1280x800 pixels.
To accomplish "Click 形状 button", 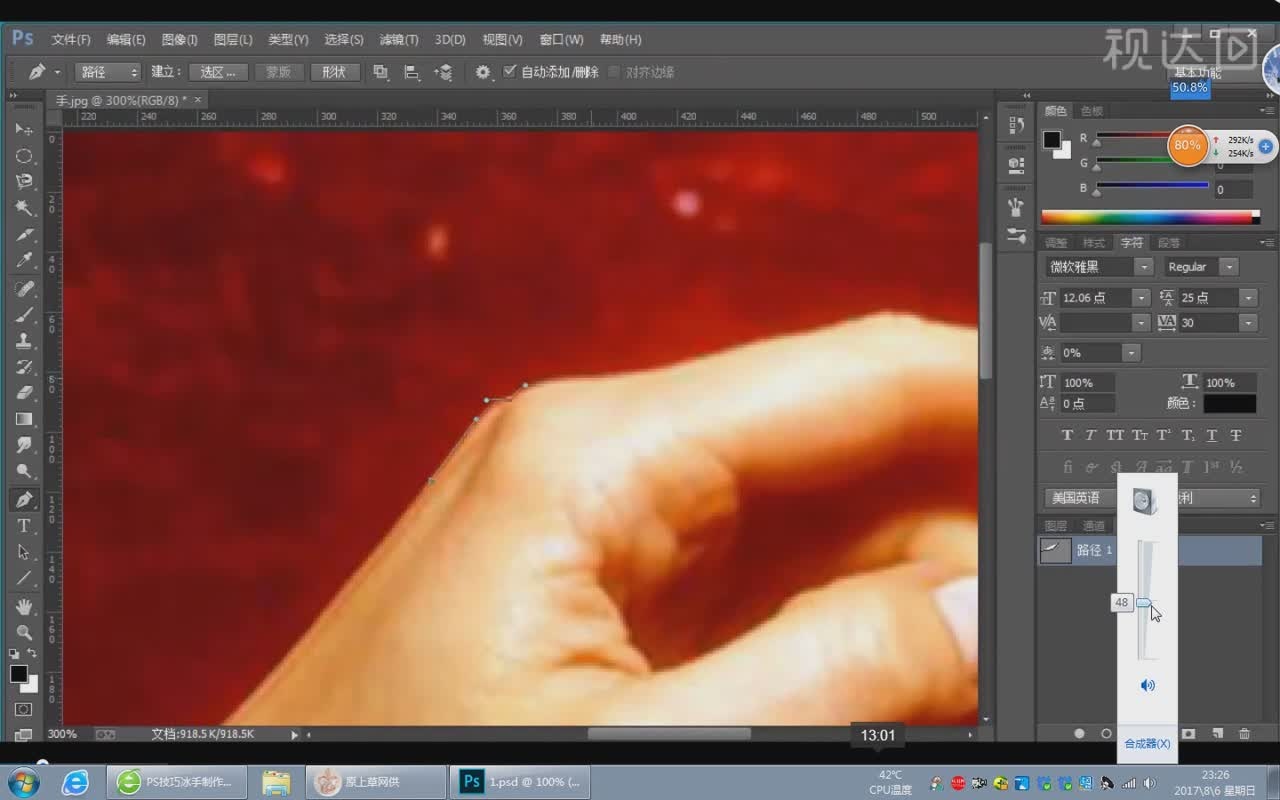I will point(334,72).
